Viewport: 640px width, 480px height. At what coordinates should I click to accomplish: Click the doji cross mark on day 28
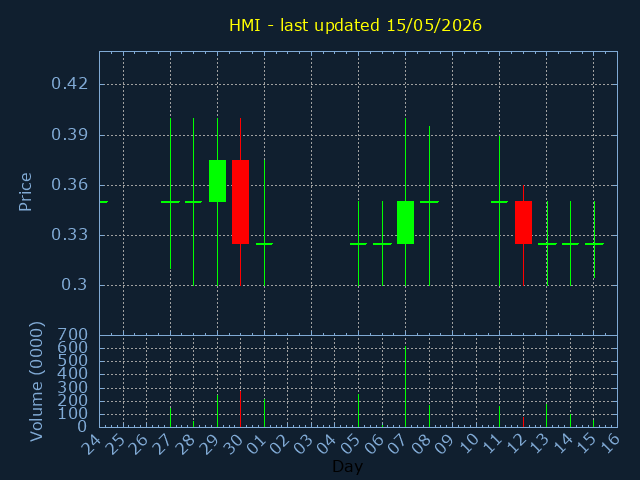[193, 202]
